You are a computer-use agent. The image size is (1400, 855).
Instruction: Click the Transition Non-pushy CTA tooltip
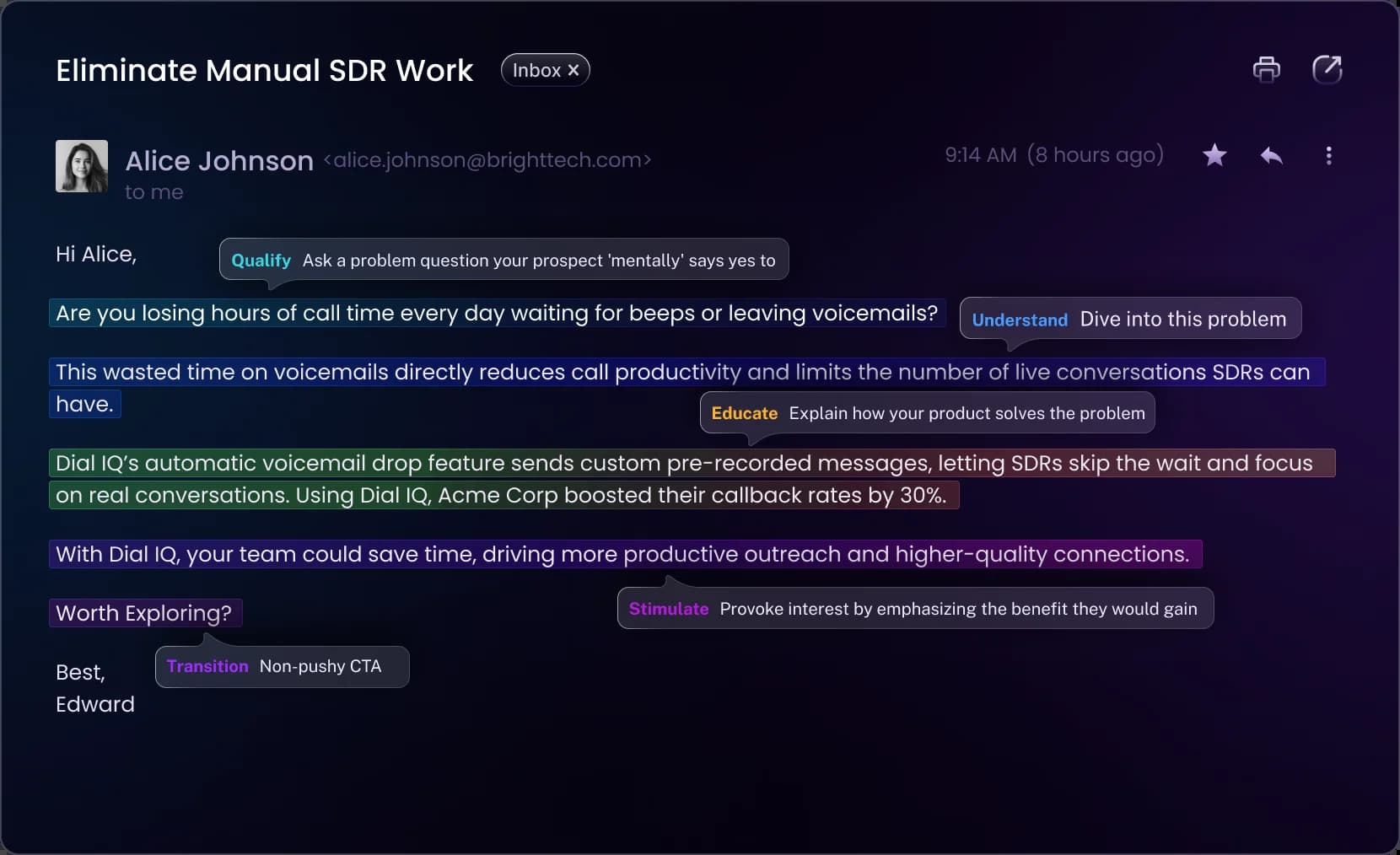pos(283,666)
